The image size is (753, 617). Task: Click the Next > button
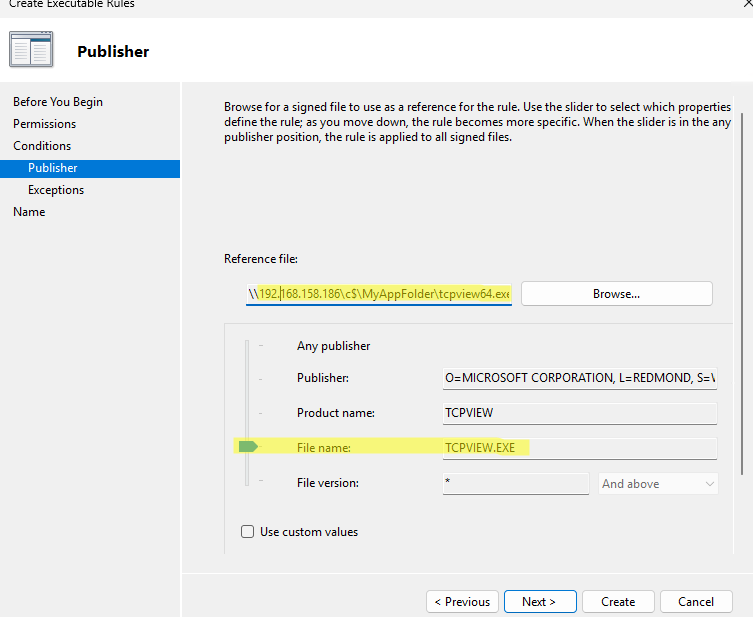[538, 601]
